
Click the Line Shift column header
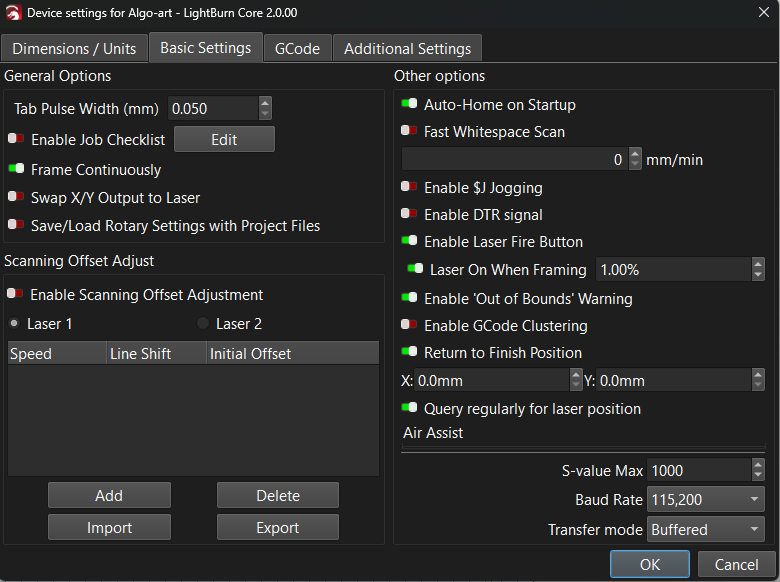pyautogui.click(x=155, y=354)
